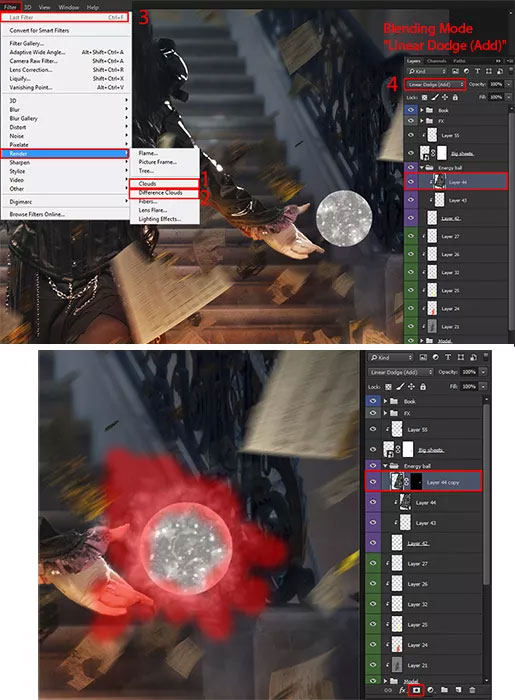Click adjustment layer filter icon in upper Layers panel

coord(466,71)
